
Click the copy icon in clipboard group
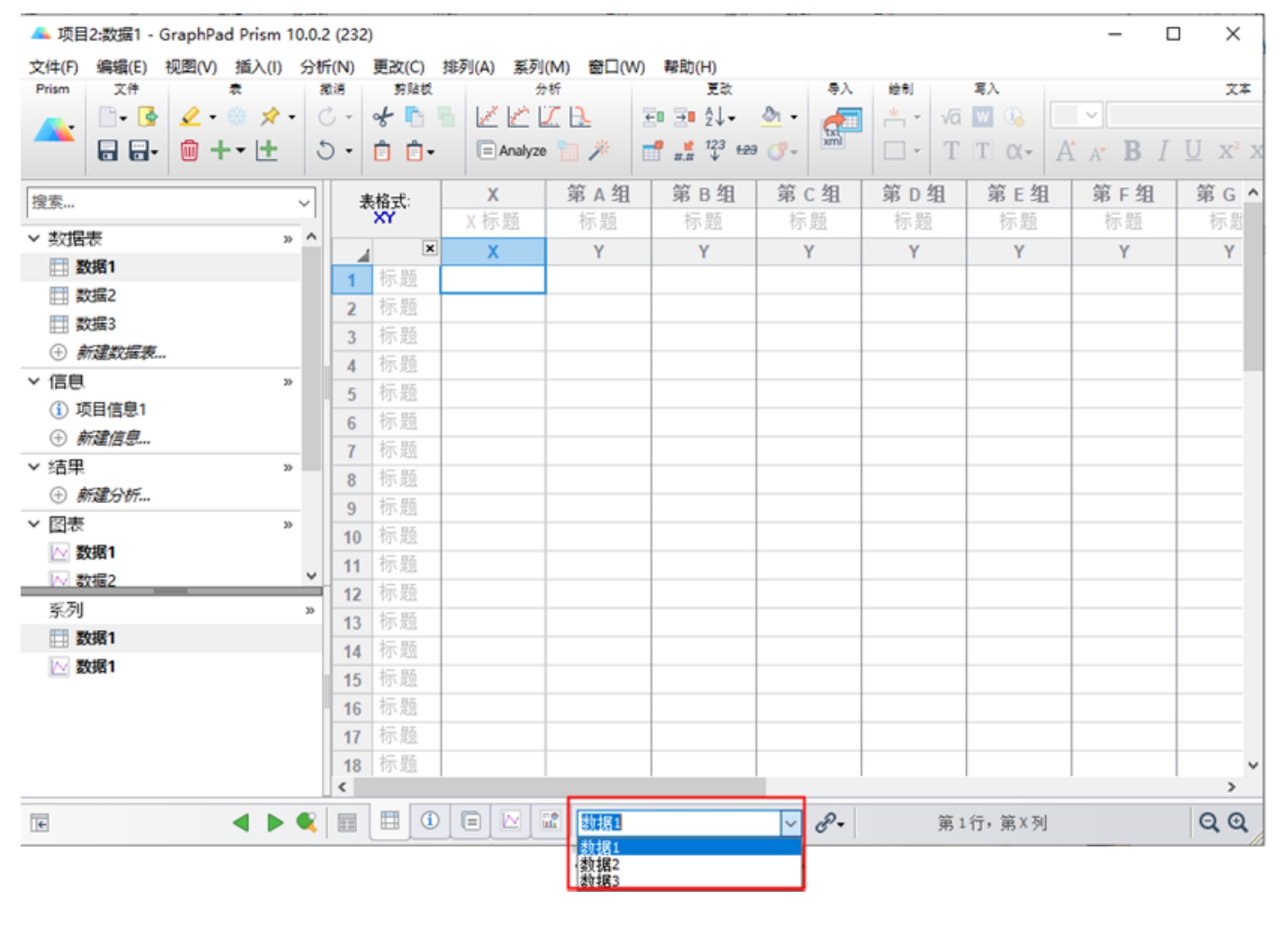pyautogui.click(x=415, y=117)
